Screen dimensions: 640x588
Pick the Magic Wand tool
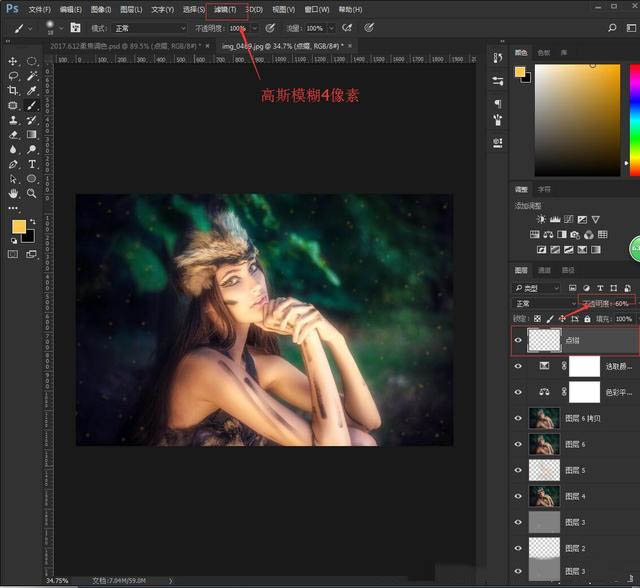(x=32, y=76)
